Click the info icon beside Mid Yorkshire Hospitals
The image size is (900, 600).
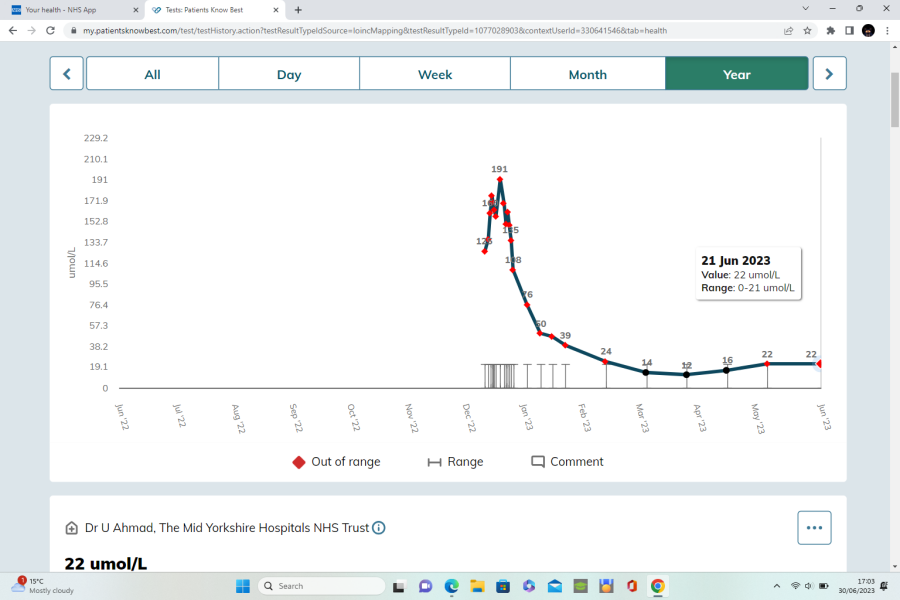(379, 528)
